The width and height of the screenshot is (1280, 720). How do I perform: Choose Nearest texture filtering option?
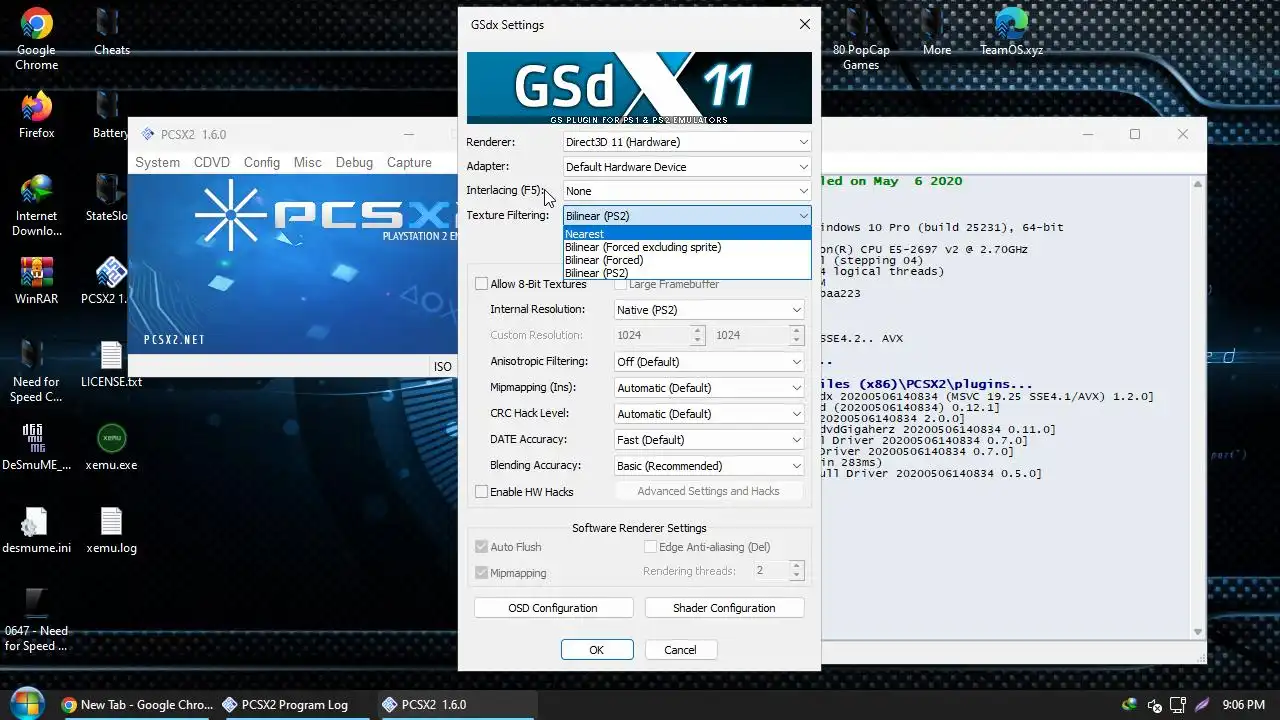tap(686, 234)
